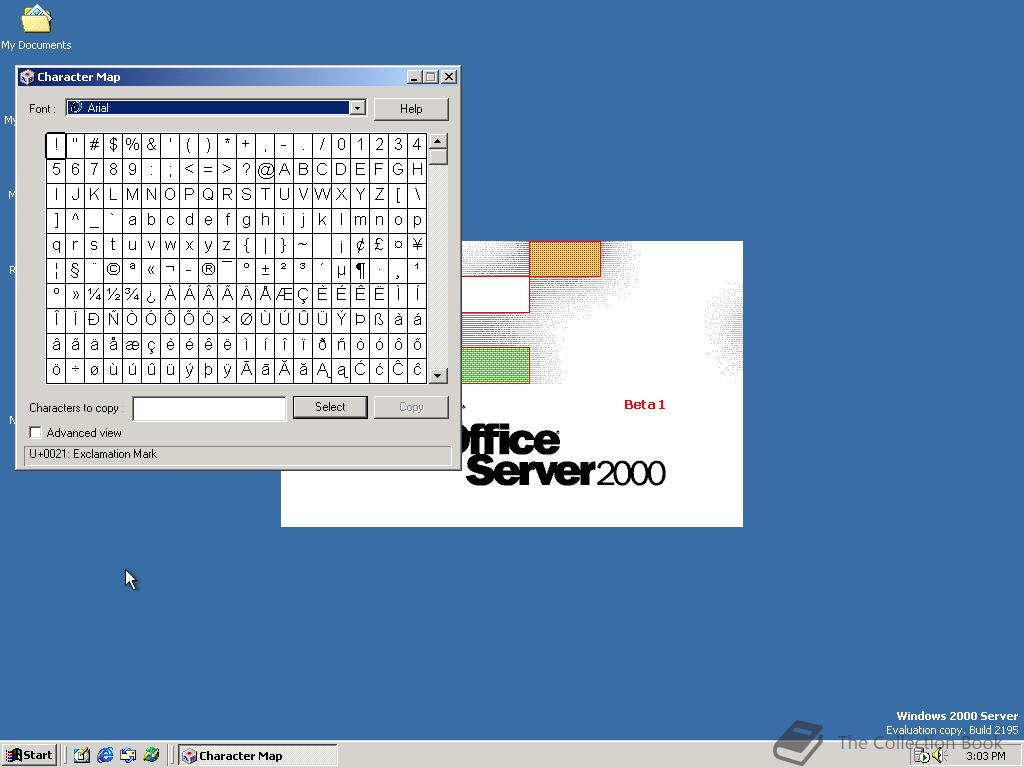Viewport: 1024px width, 768px height.
Task: Select the digit 7 cell
Action: pos(94,170)
